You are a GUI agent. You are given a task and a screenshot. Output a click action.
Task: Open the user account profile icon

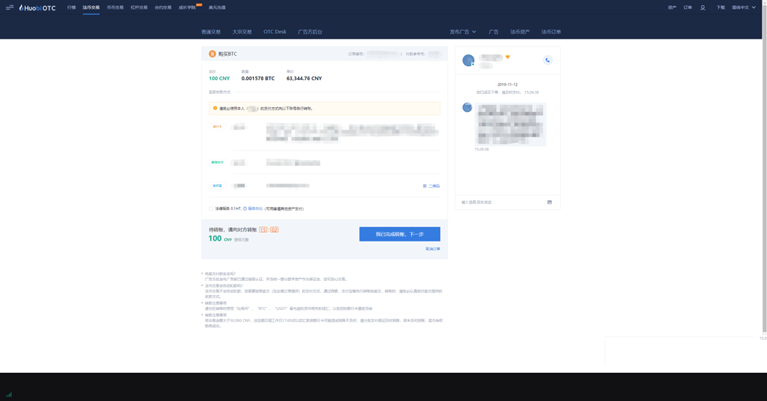click(702, 8)
